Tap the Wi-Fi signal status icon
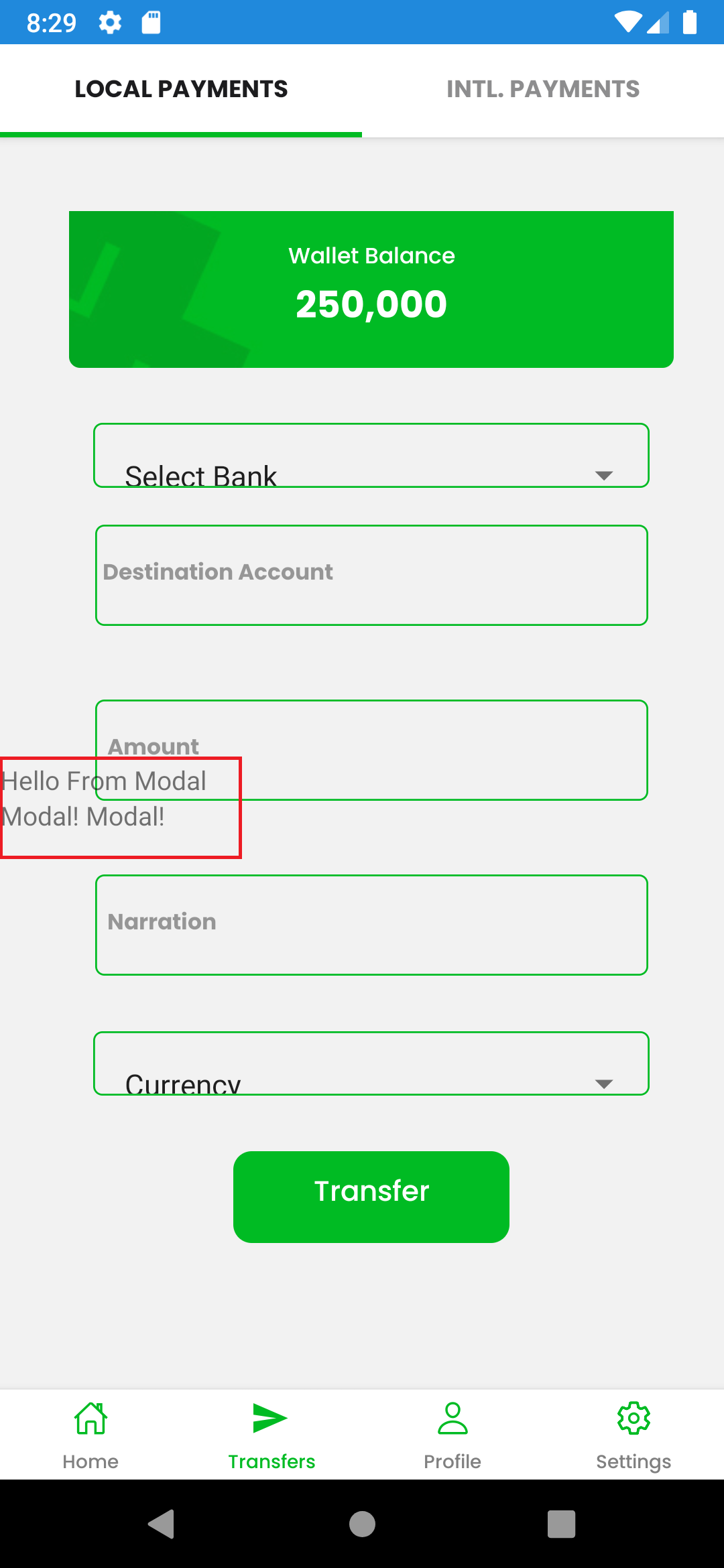 (628, 22)
